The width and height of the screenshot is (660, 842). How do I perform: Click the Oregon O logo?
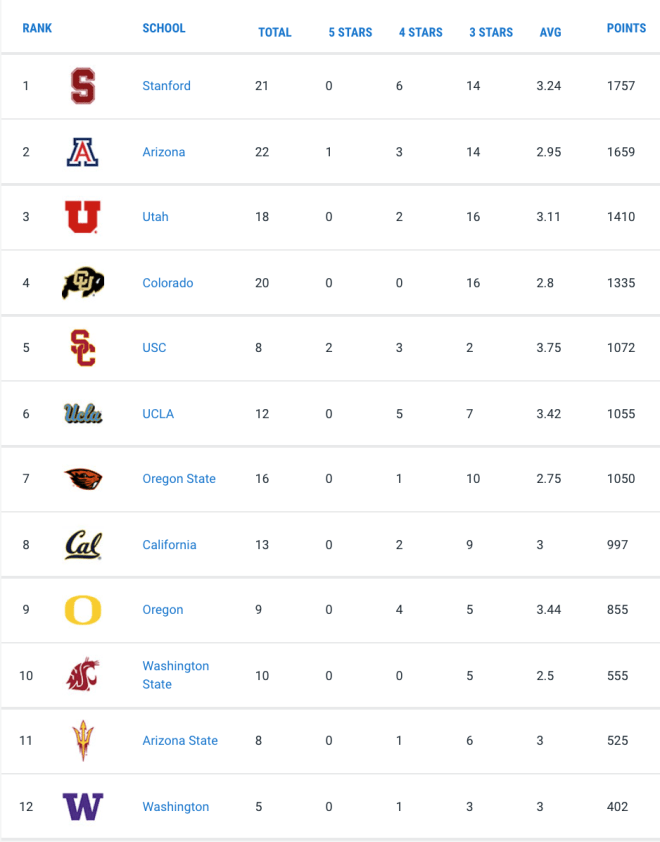click(x=83, y=610)
